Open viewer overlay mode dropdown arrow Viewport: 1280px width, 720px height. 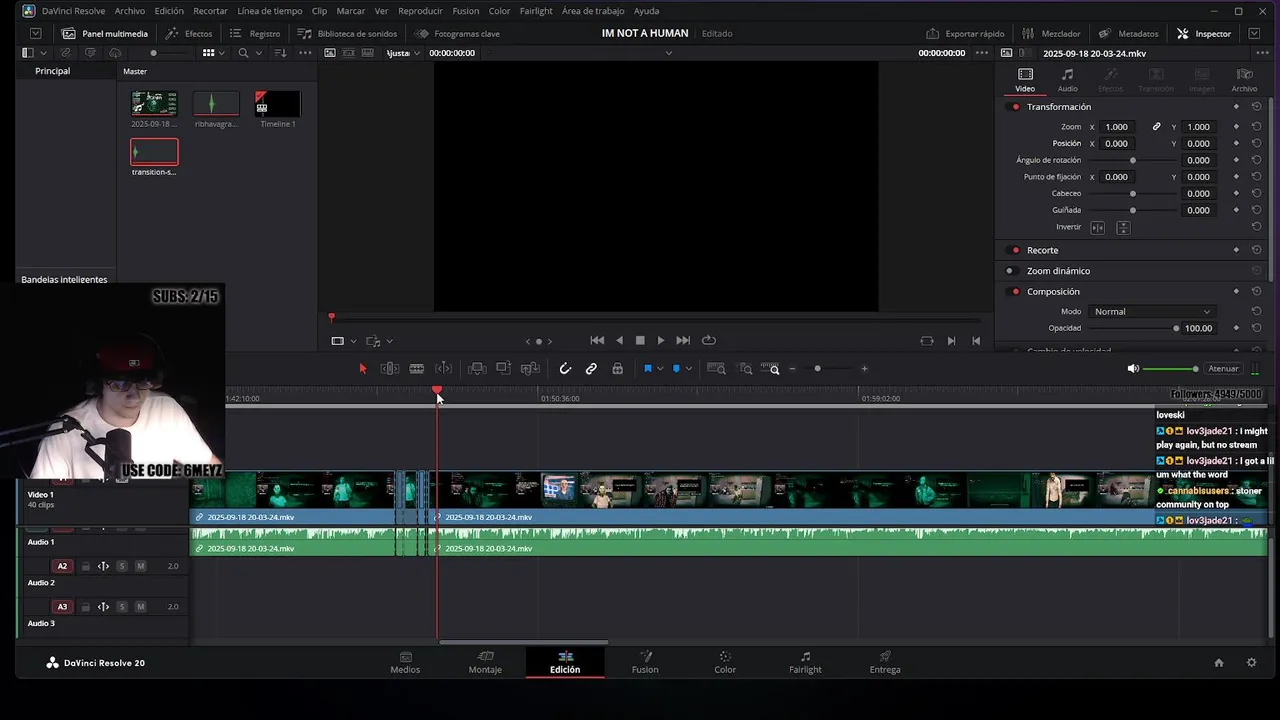(353, 341)
